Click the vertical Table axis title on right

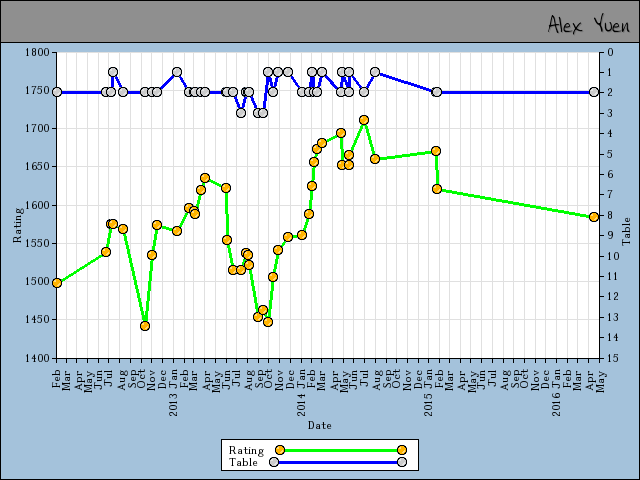pos(626,231)
